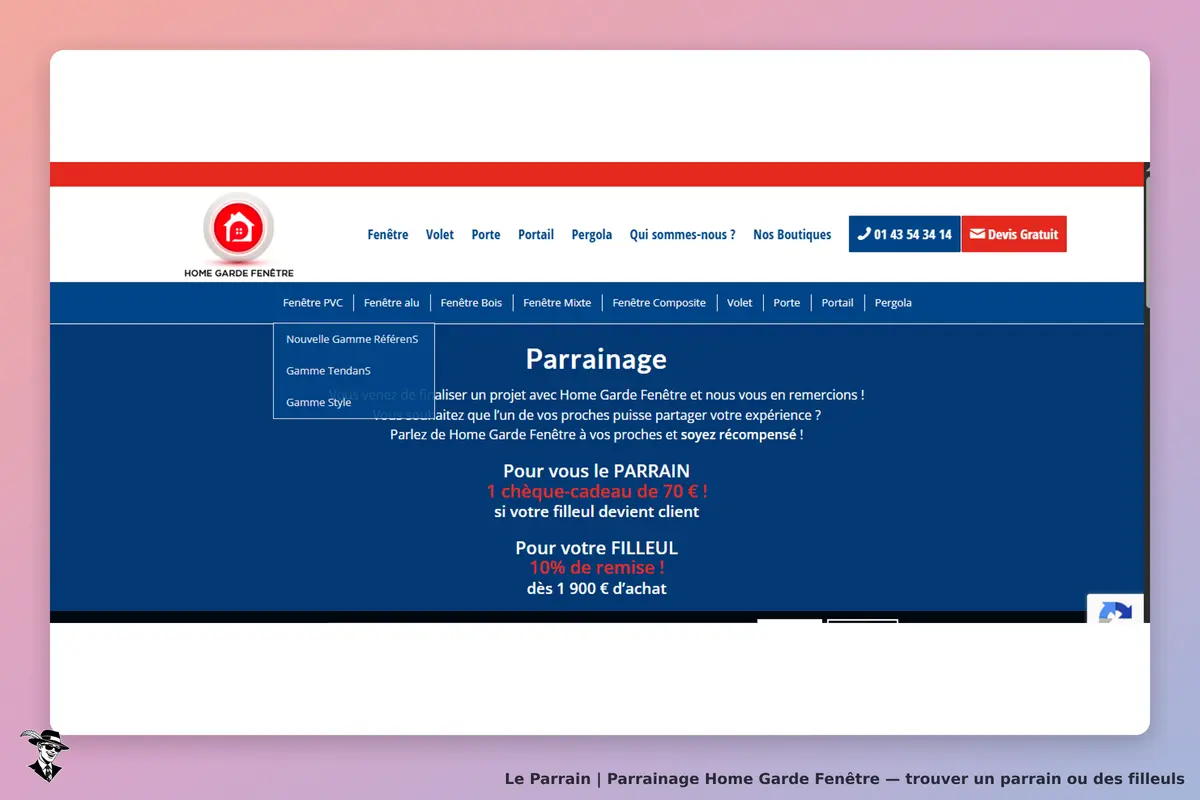Open the Porte main menu
This screenshot has width=1200, height=800.
pos(486,234)
